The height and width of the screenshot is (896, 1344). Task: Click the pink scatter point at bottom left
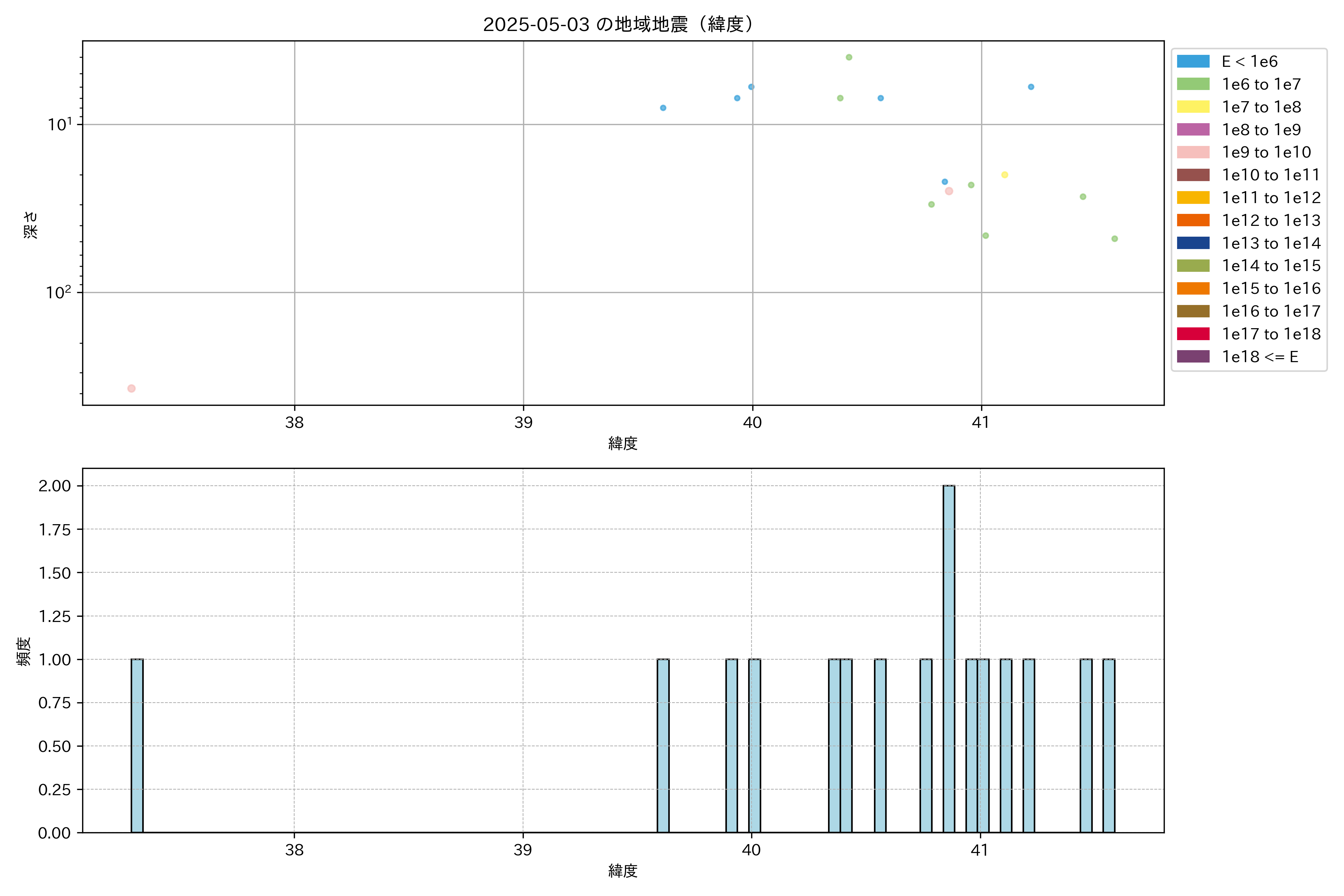click(x=131, y=389)
